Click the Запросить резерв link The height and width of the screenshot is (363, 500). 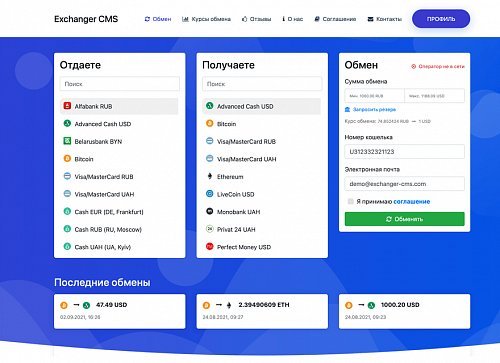(x=374, y=109)
